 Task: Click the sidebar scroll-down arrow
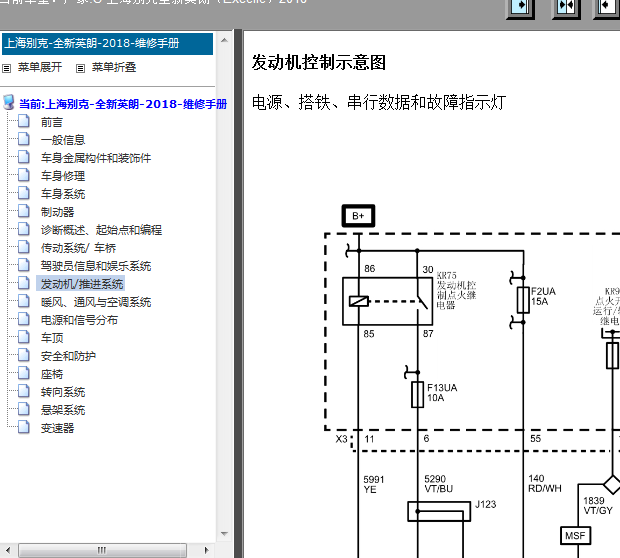click(x=224, y=534)
